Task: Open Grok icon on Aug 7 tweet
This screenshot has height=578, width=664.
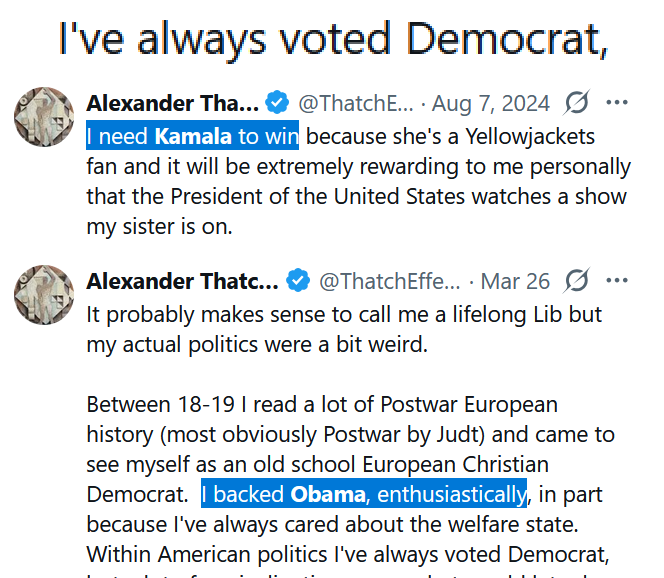Action: coord(577,102)
